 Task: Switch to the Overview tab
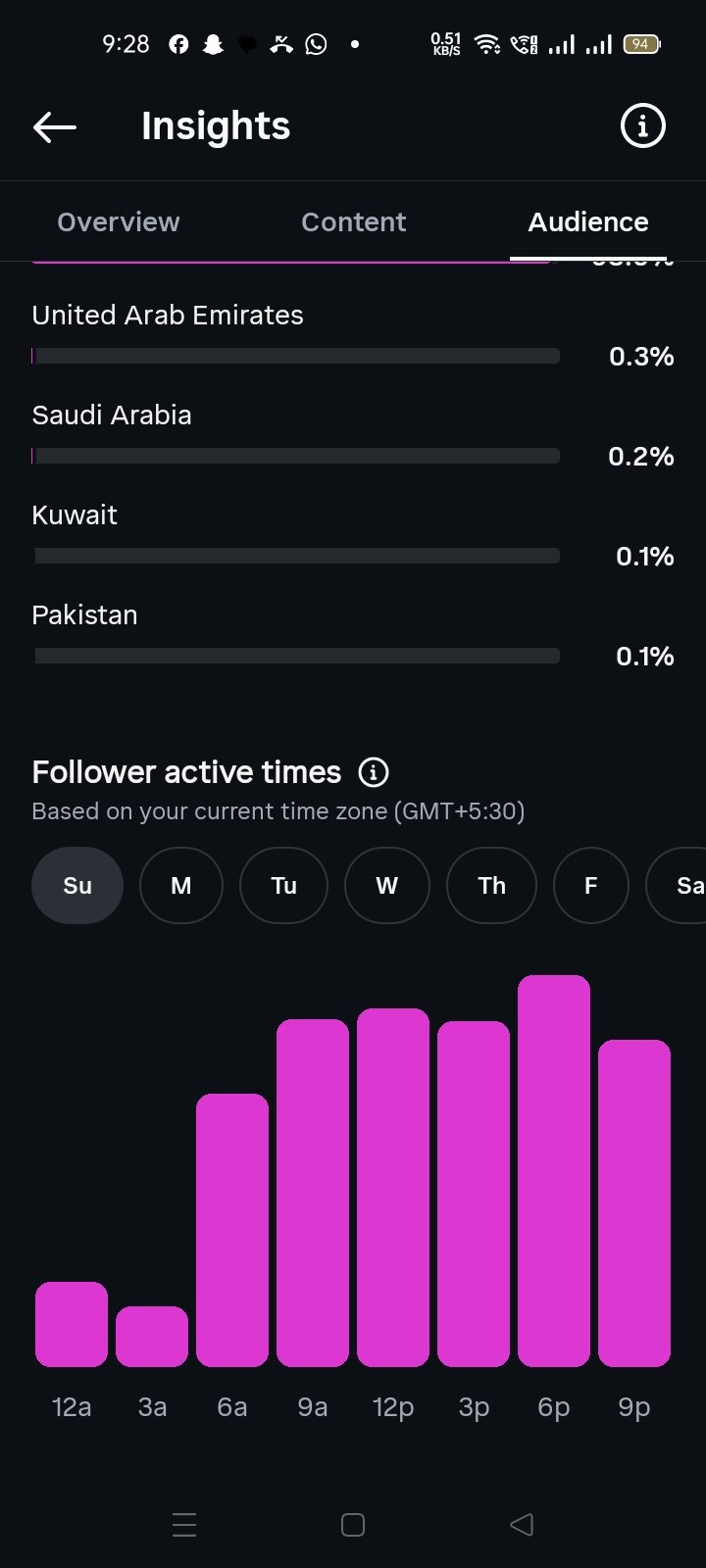click(119, 222)
